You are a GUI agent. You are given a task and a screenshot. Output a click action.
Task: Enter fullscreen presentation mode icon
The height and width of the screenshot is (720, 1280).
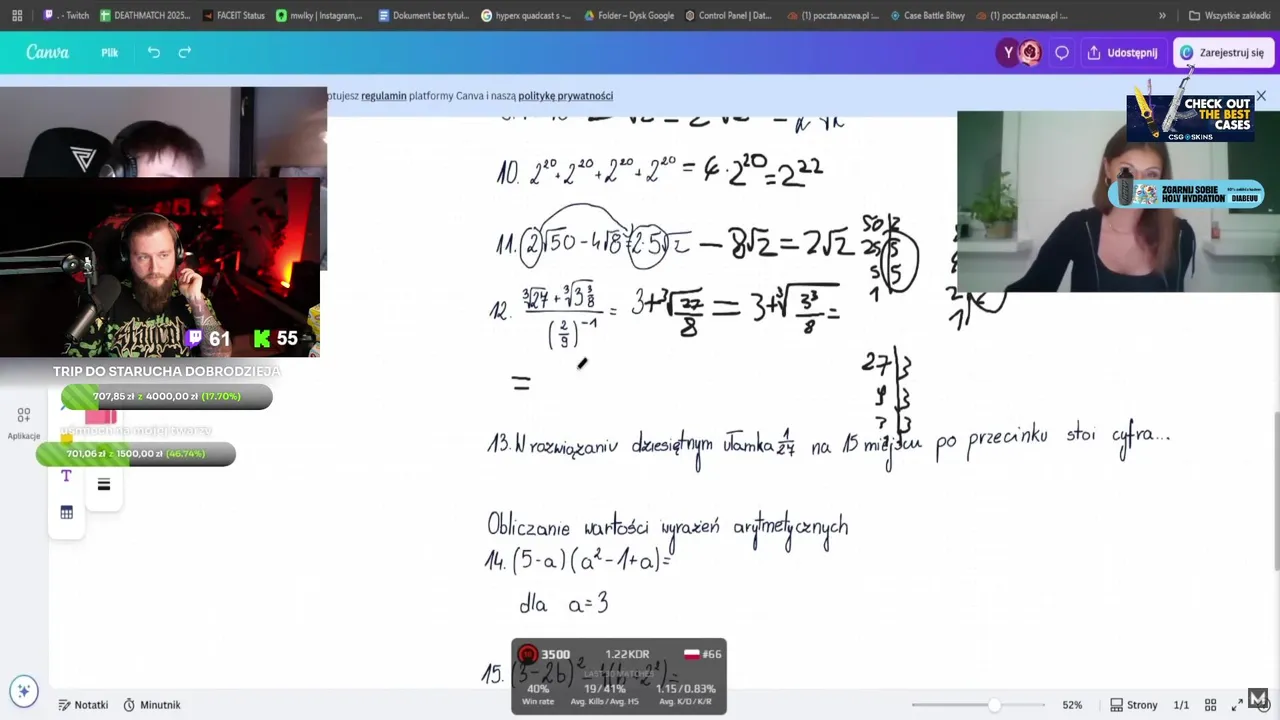[x=1236, y=705]
